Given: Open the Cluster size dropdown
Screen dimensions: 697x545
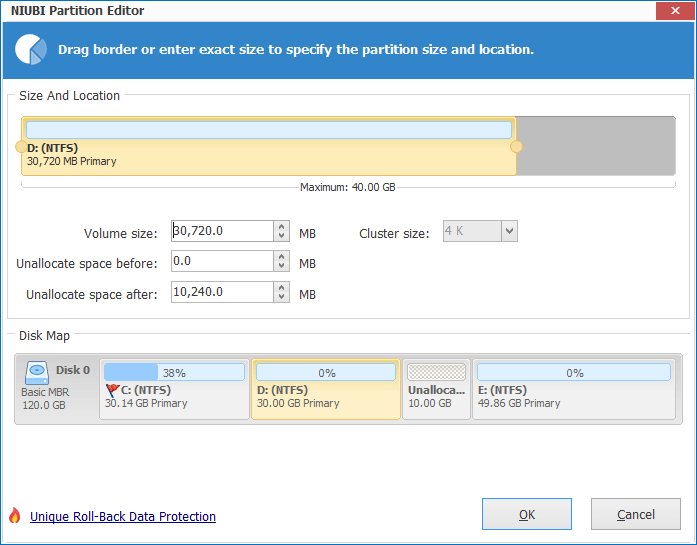Looking at the screenshot, I should click(x=509, y=231).
